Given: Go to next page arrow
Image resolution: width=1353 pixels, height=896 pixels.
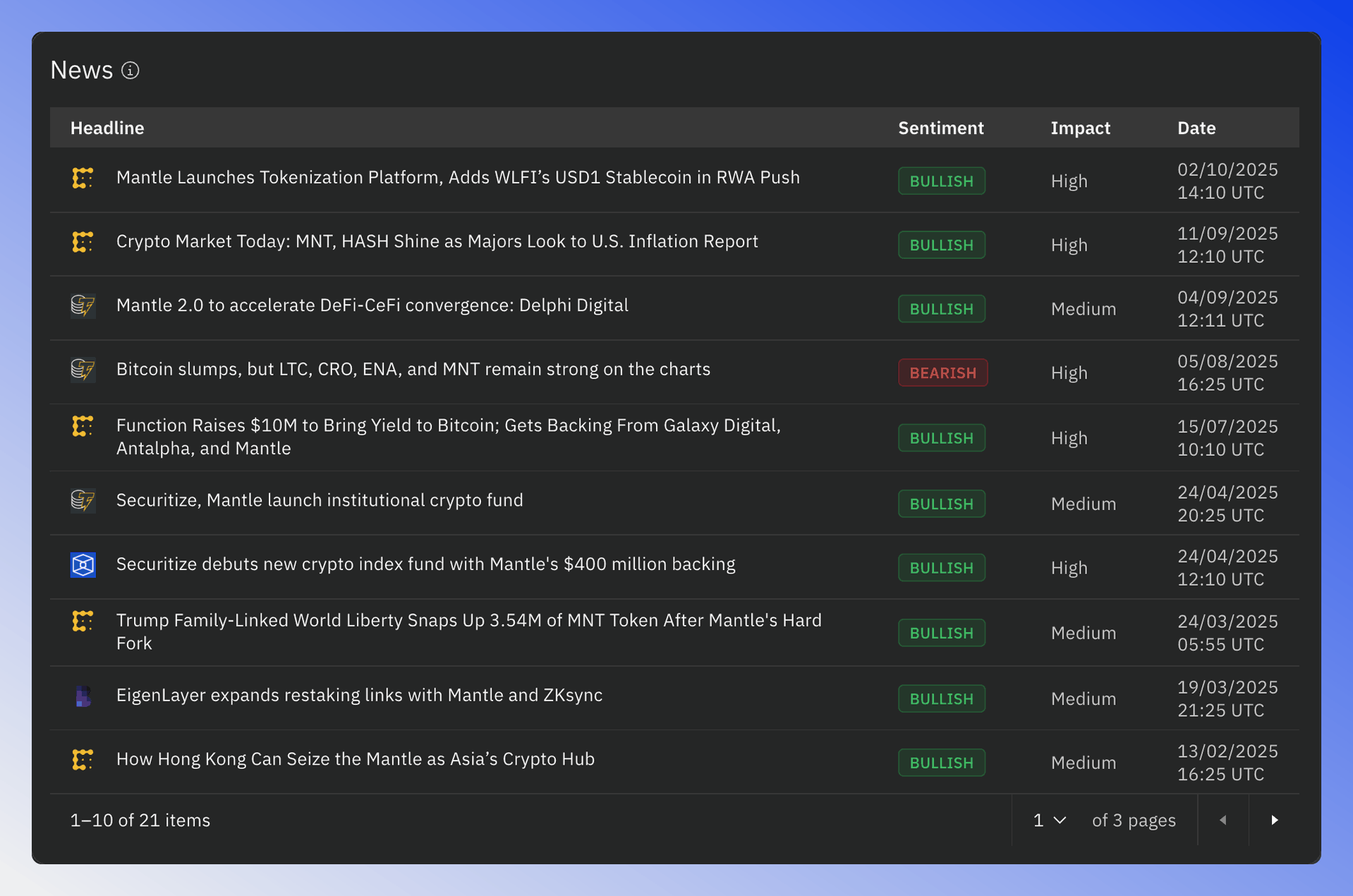Looking at the screenshot, I should point(1274,820).
